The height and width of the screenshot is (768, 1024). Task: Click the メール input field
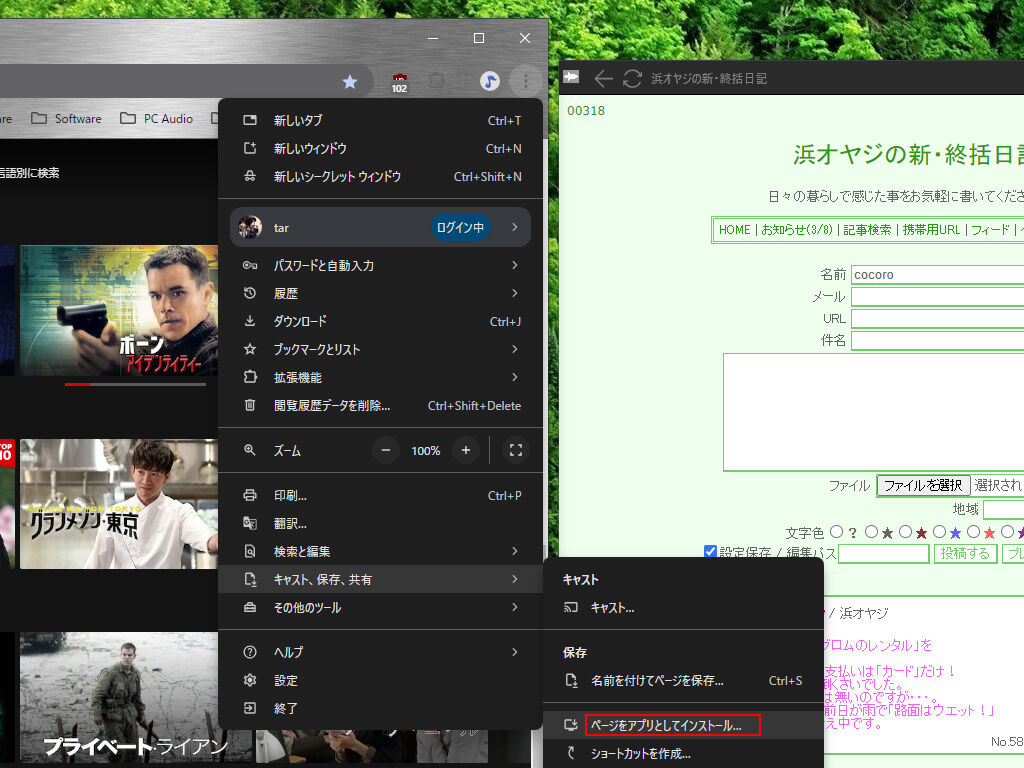coord(937,296)
